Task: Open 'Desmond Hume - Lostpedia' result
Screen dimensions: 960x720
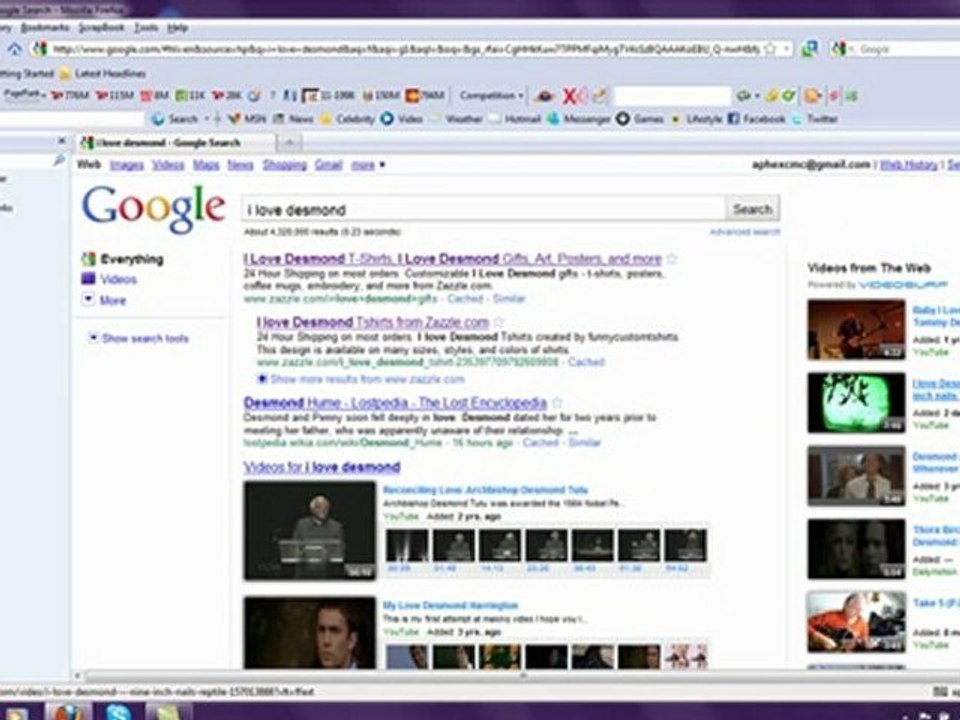Action: (395, 403)
